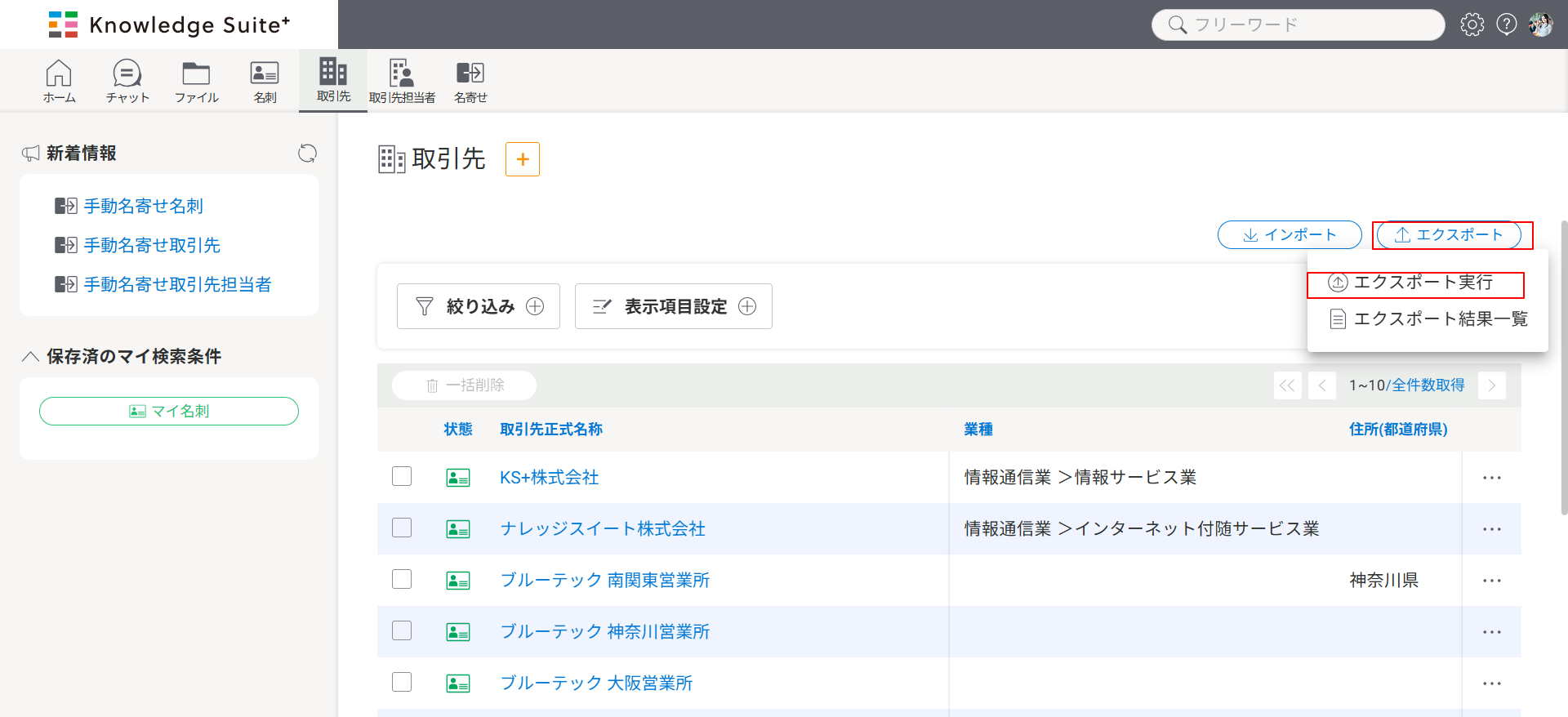Open more options for 大阪営業所 row
Screen dimensions: 1568x717
click(x=1492, y=684)
